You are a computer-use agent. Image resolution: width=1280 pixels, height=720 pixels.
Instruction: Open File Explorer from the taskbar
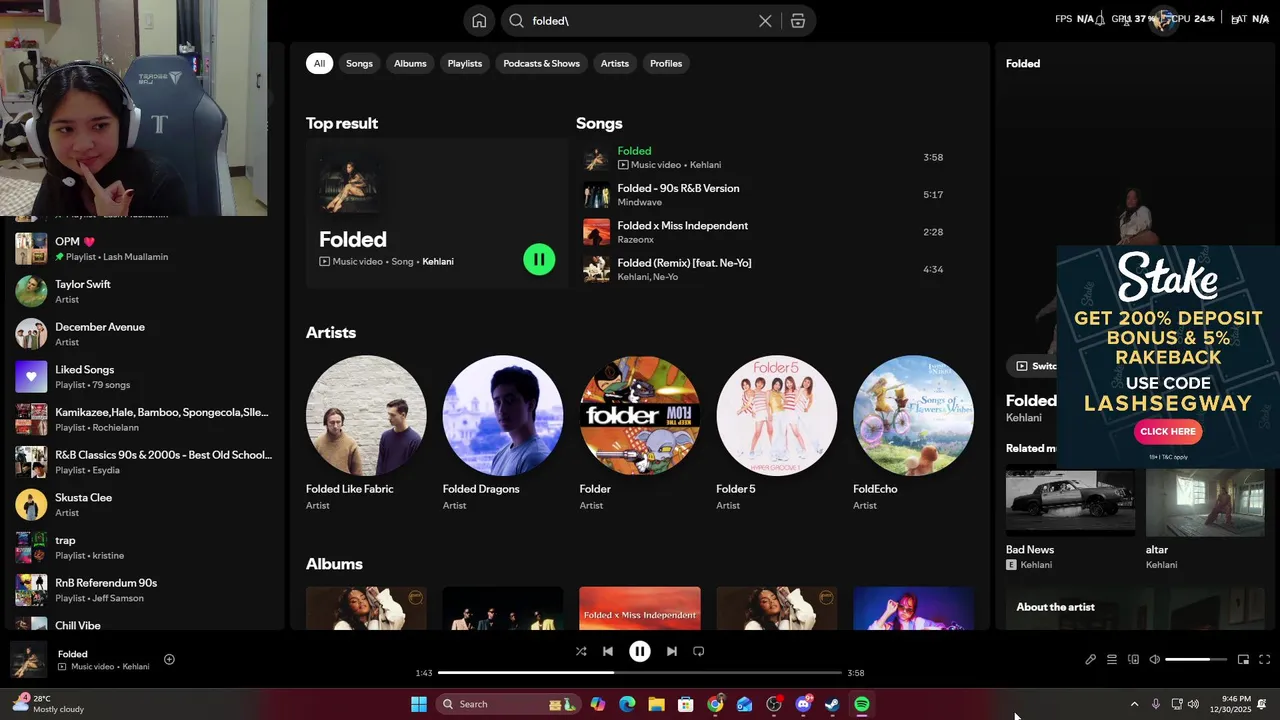click(x=656, y=704)
